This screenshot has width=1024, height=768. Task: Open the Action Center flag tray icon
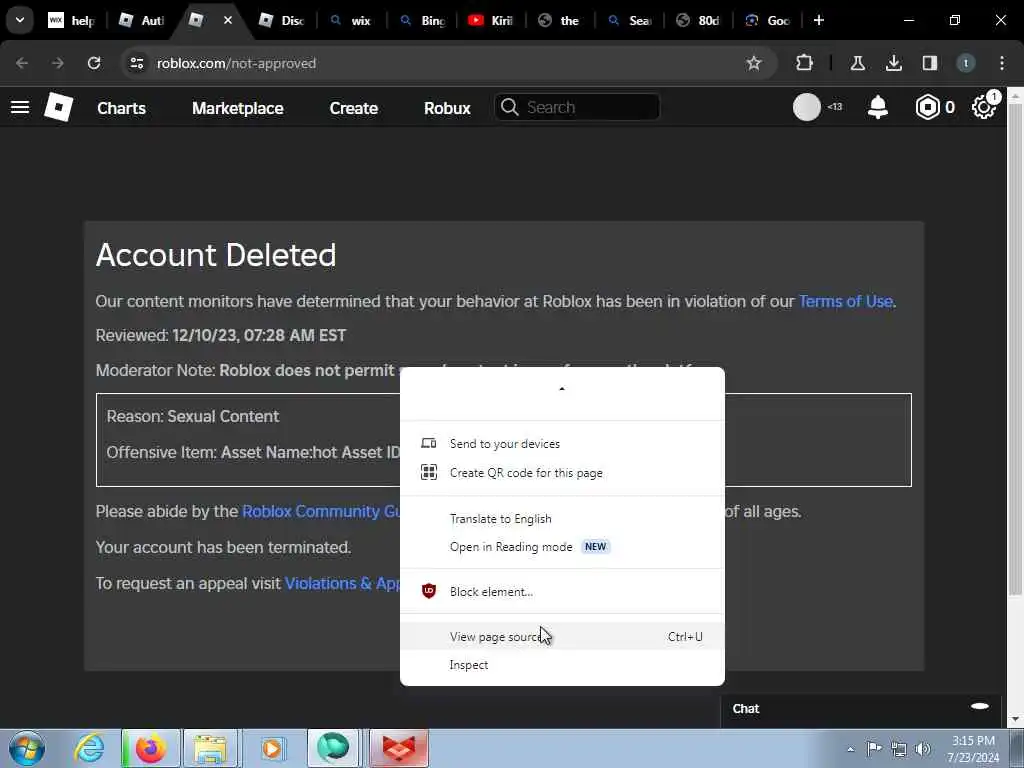(x=874, y=748)
